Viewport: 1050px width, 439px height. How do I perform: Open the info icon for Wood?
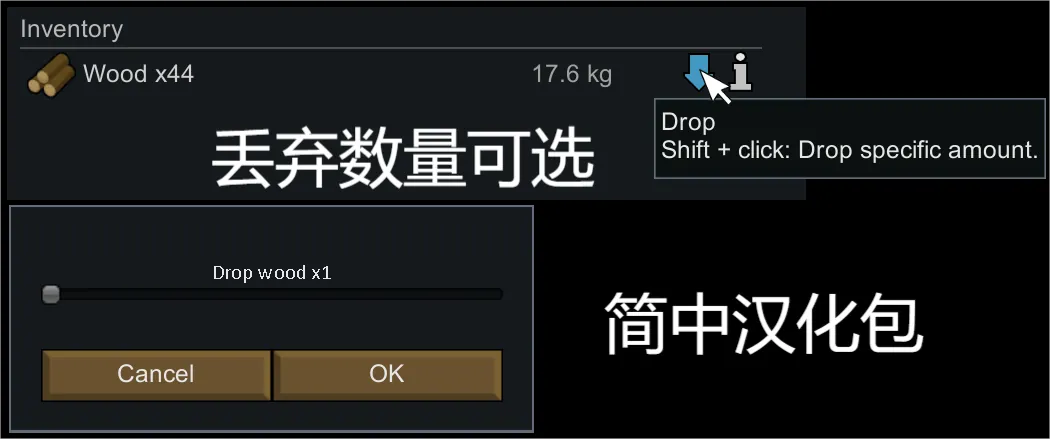(741, 72)
